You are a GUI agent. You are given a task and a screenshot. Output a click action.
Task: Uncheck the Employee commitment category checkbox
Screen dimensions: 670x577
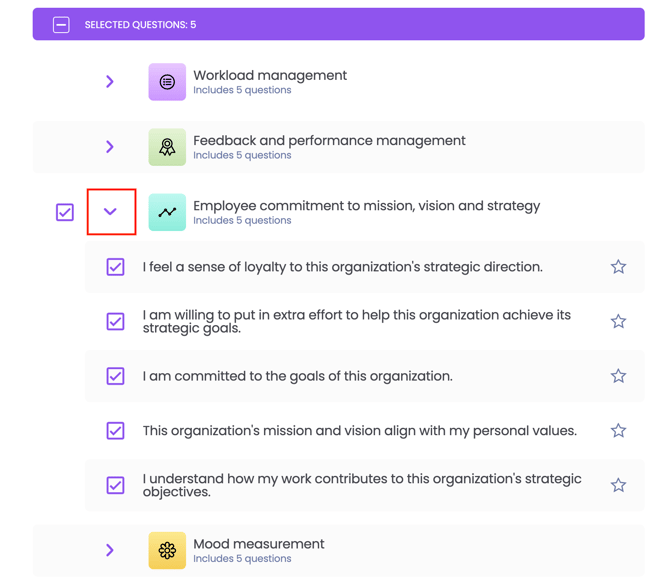(x=65, y=212)
